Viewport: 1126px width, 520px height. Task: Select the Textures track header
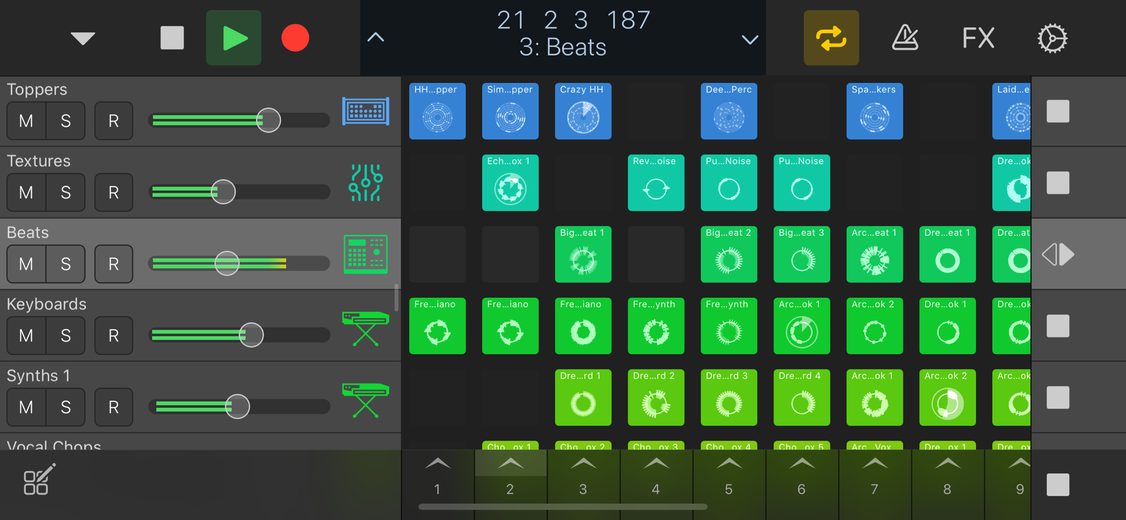tap(200, 182)
